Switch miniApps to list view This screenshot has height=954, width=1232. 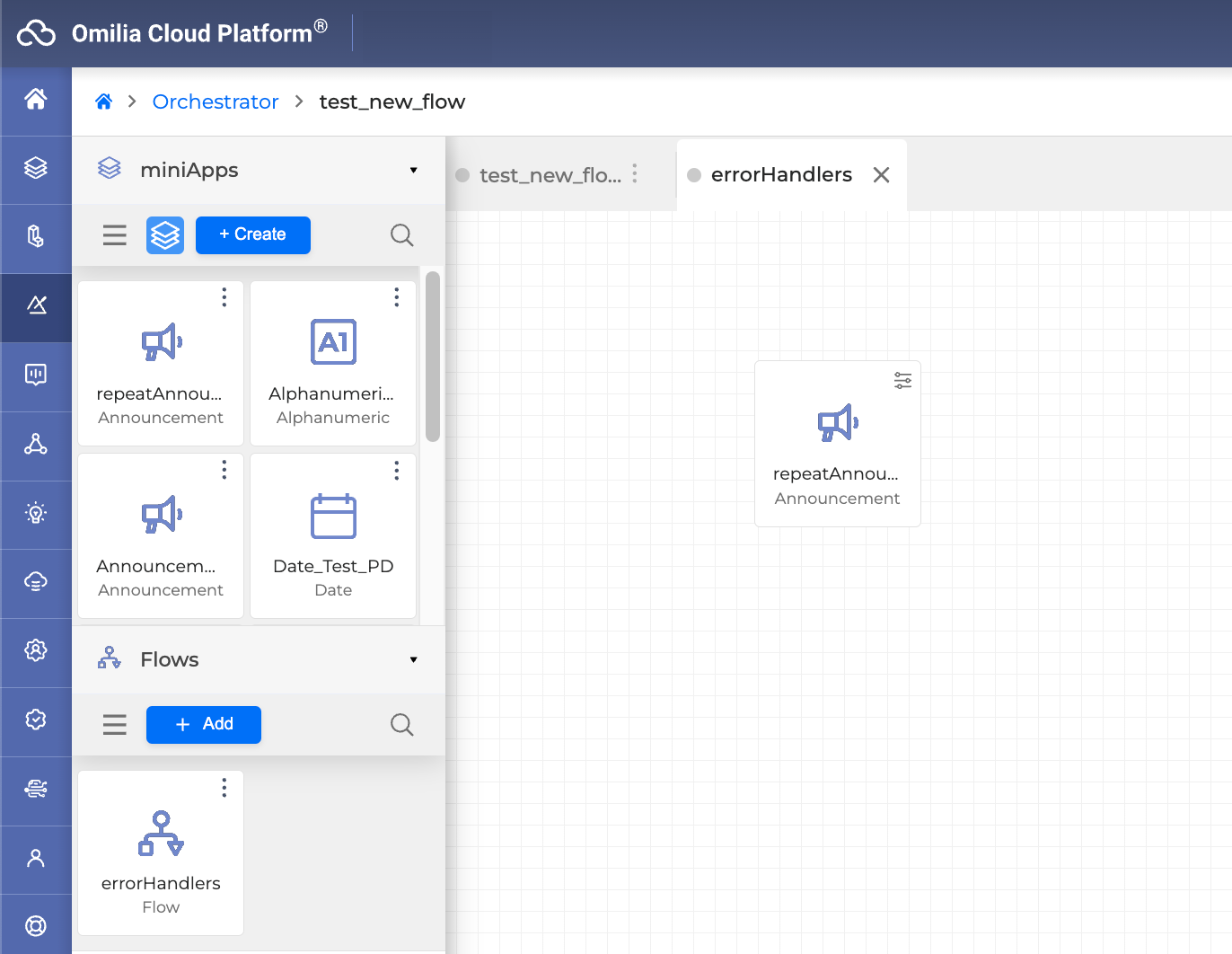click(x=115, y=235)
